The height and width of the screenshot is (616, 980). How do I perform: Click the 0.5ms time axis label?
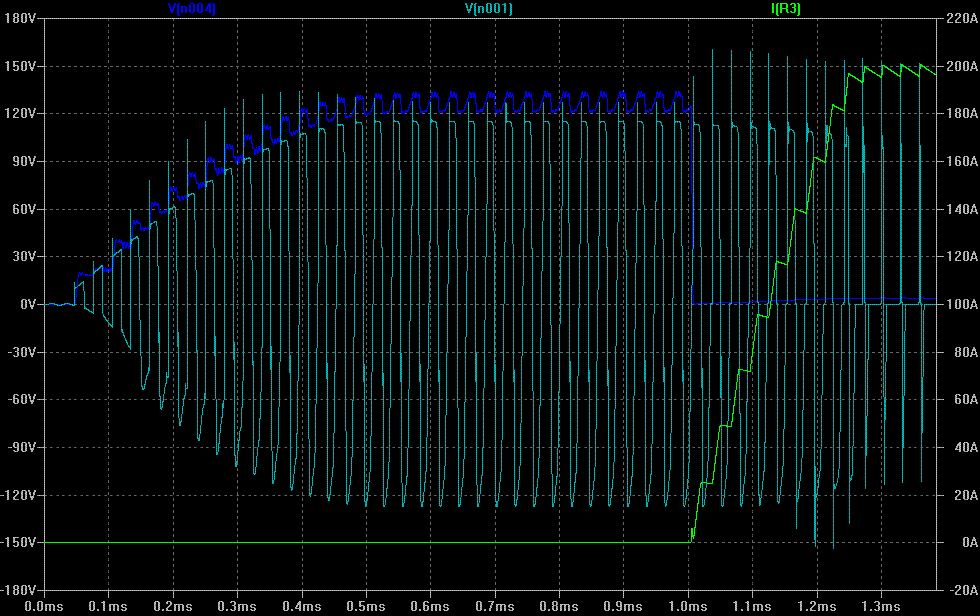(366, 607)
